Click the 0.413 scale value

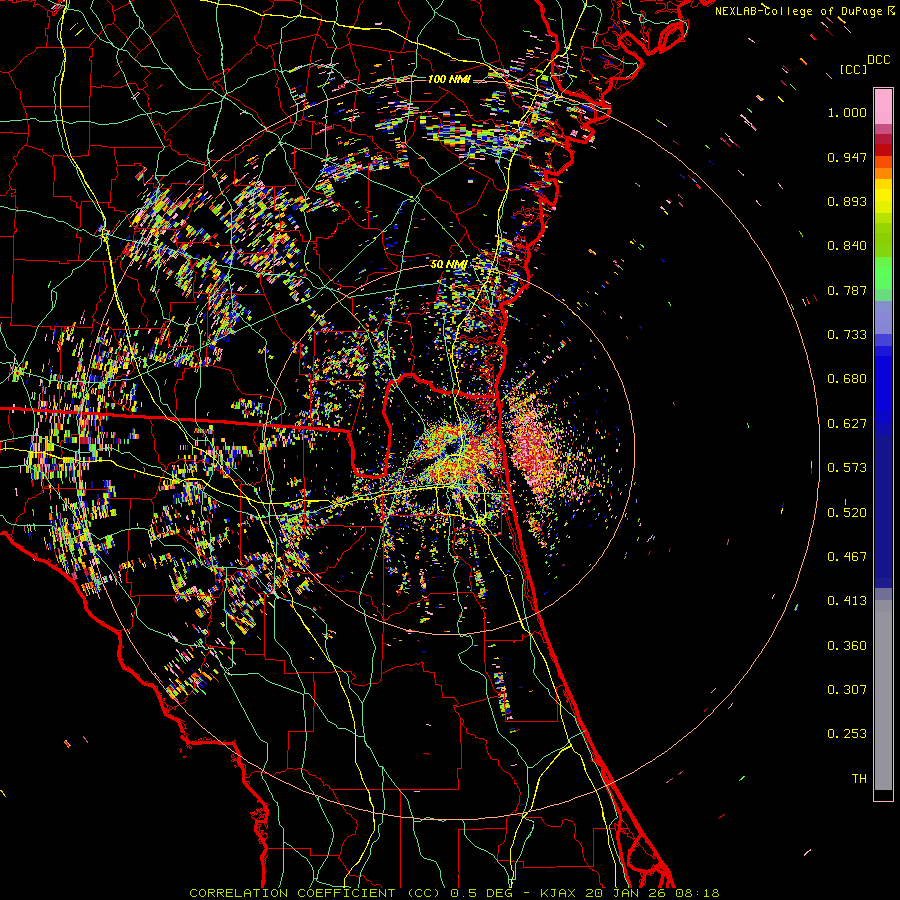click(x=847, y=601)
